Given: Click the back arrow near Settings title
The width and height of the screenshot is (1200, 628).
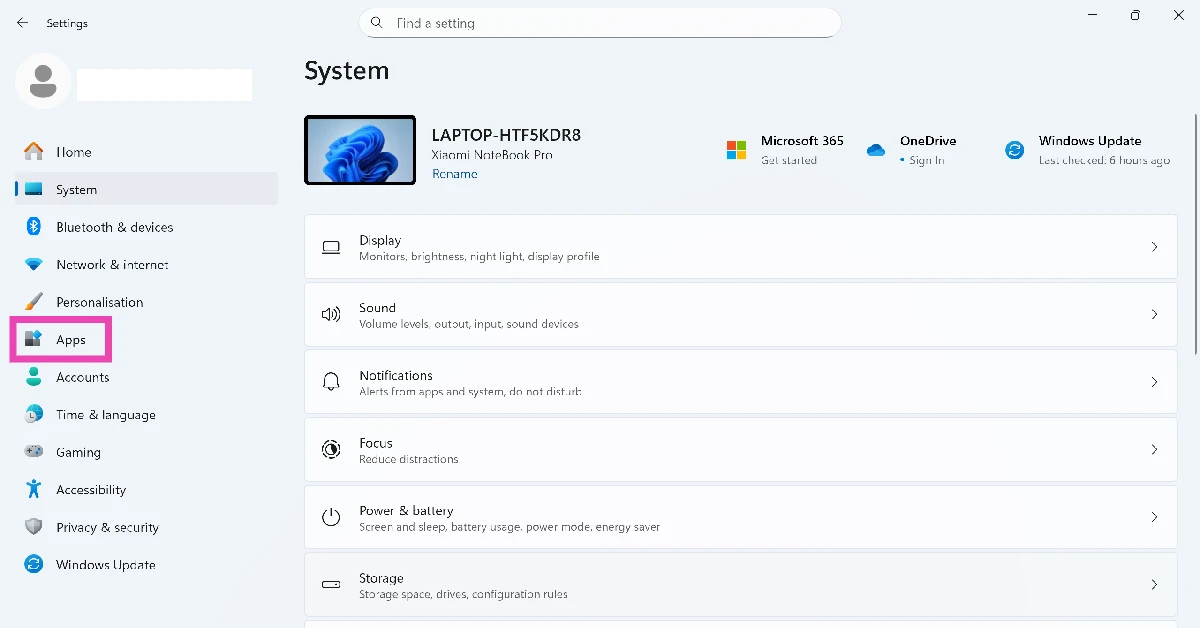Looking at the screenshot, I should tap(22, 22).
